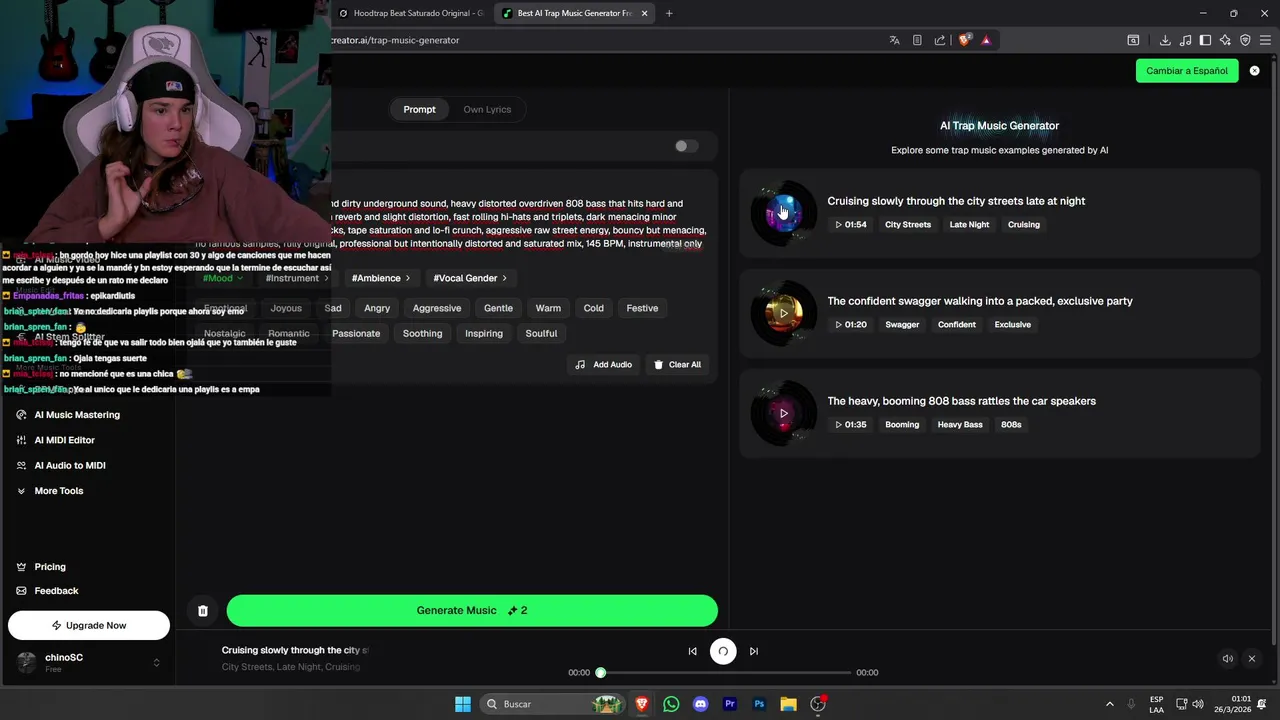Viewport: 1280px width, 720px height.
Task: Open Discord from the taskbar
Action: pyautogui.click(x=700, y=704)
